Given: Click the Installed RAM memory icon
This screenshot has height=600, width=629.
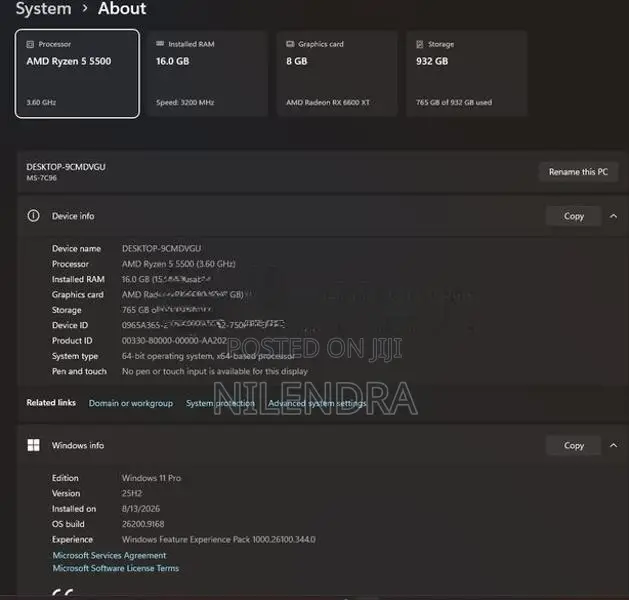Looking at the screenshot, I should click(x=160, y=44).
